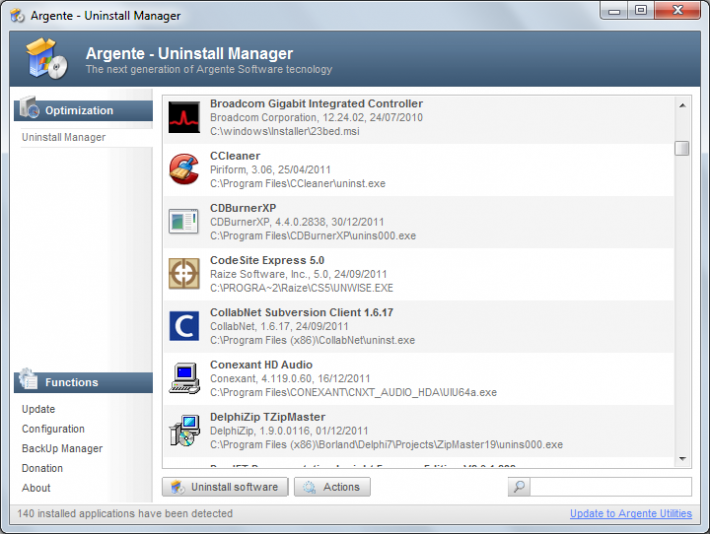This screenshot has height=534, width=710.
Task: Open the BackUp Manager function
Action: (x=62, y=448)
